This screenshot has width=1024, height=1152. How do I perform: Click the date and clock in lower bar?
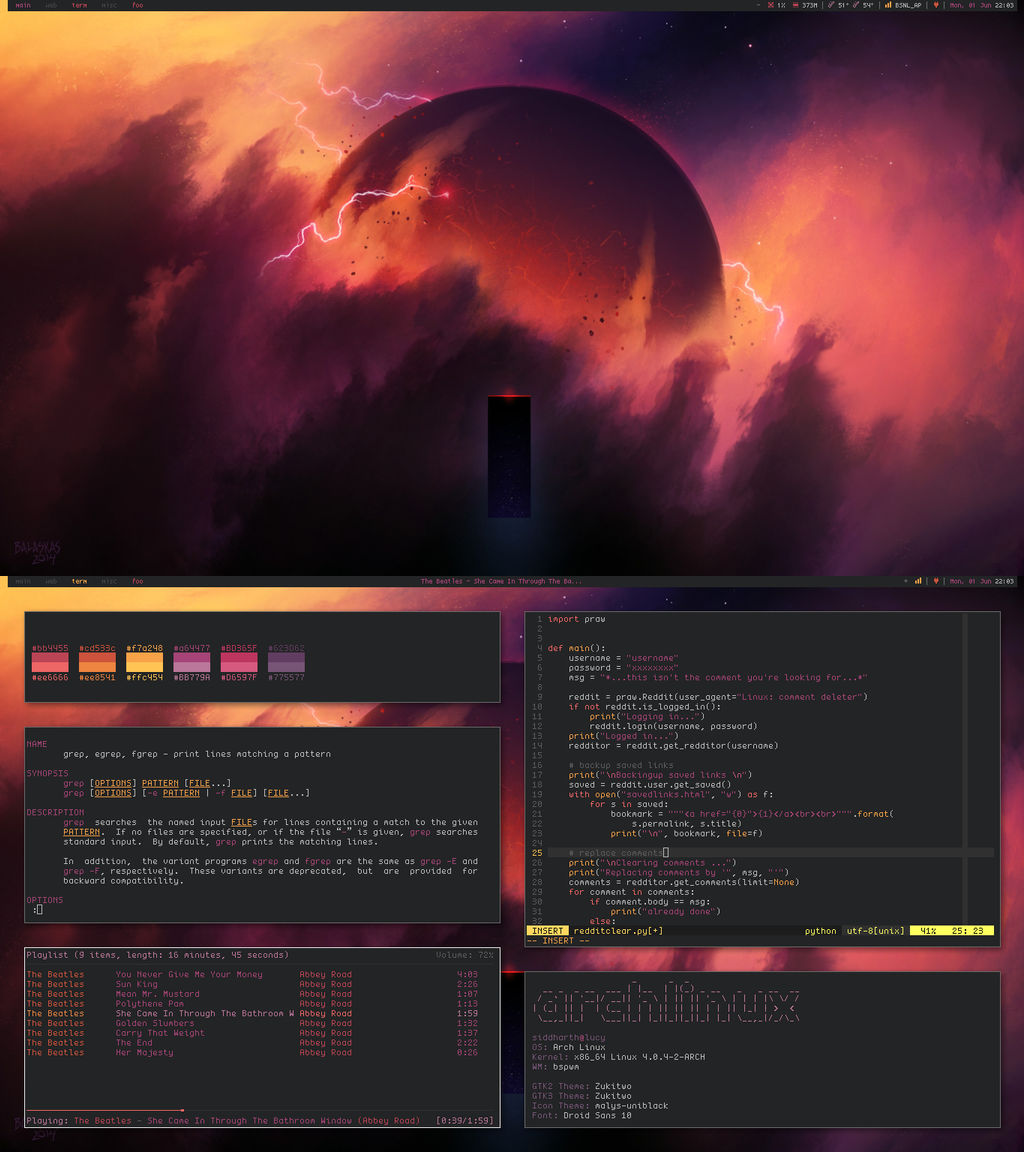coord(981,581)
